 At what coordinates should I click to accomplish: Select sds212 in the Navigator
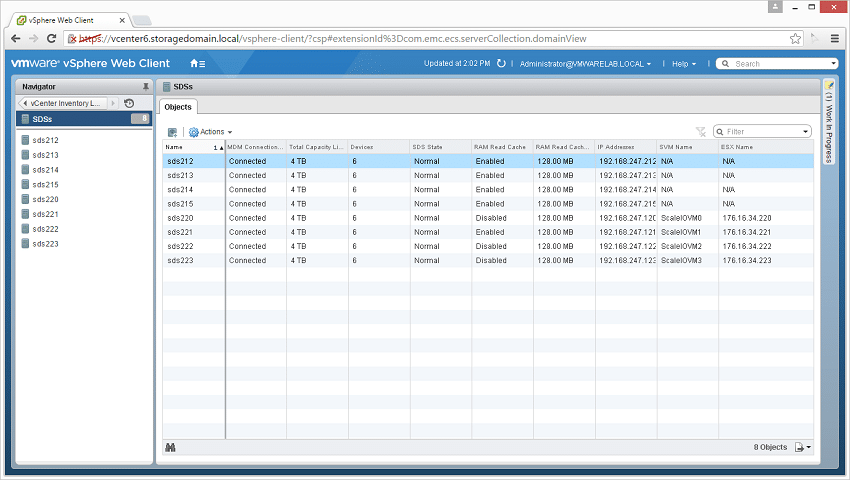(x=45, y=140)
